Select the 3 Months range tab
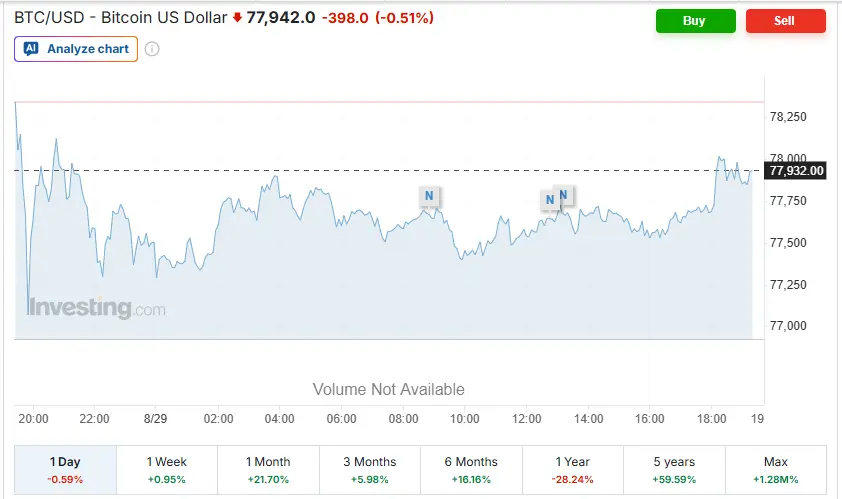The height and width of the screenshot is (499, 842). coord(369,469)
